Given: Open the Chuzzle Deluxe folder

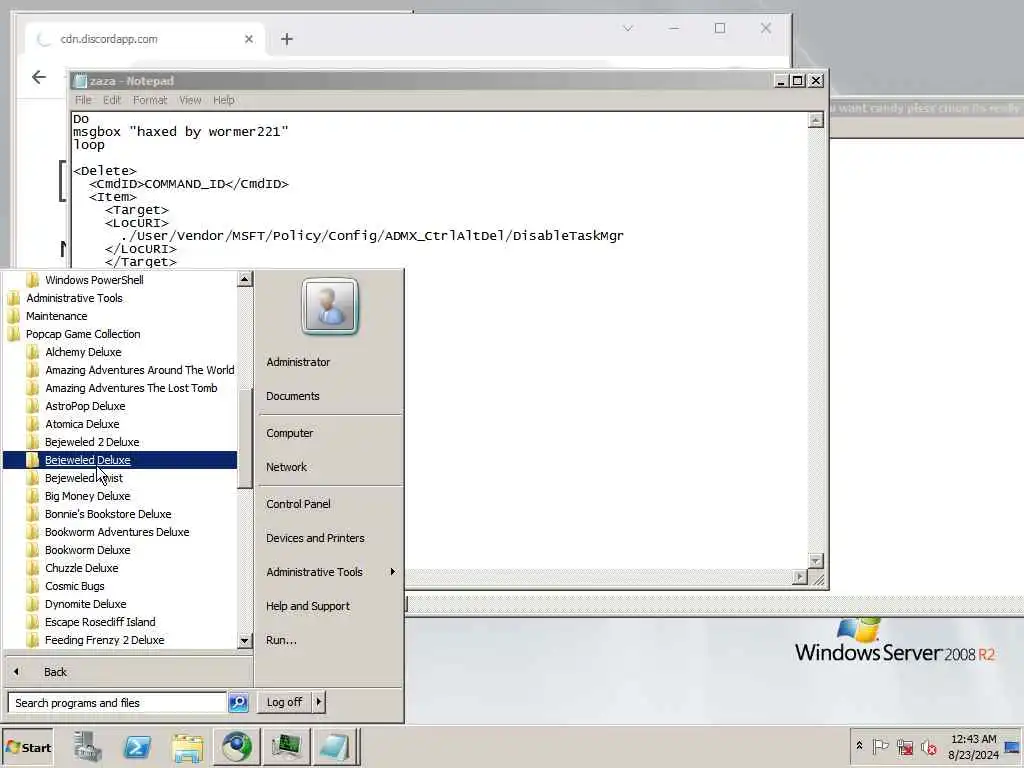Looking at the screenshot, I should coord(82,568).
